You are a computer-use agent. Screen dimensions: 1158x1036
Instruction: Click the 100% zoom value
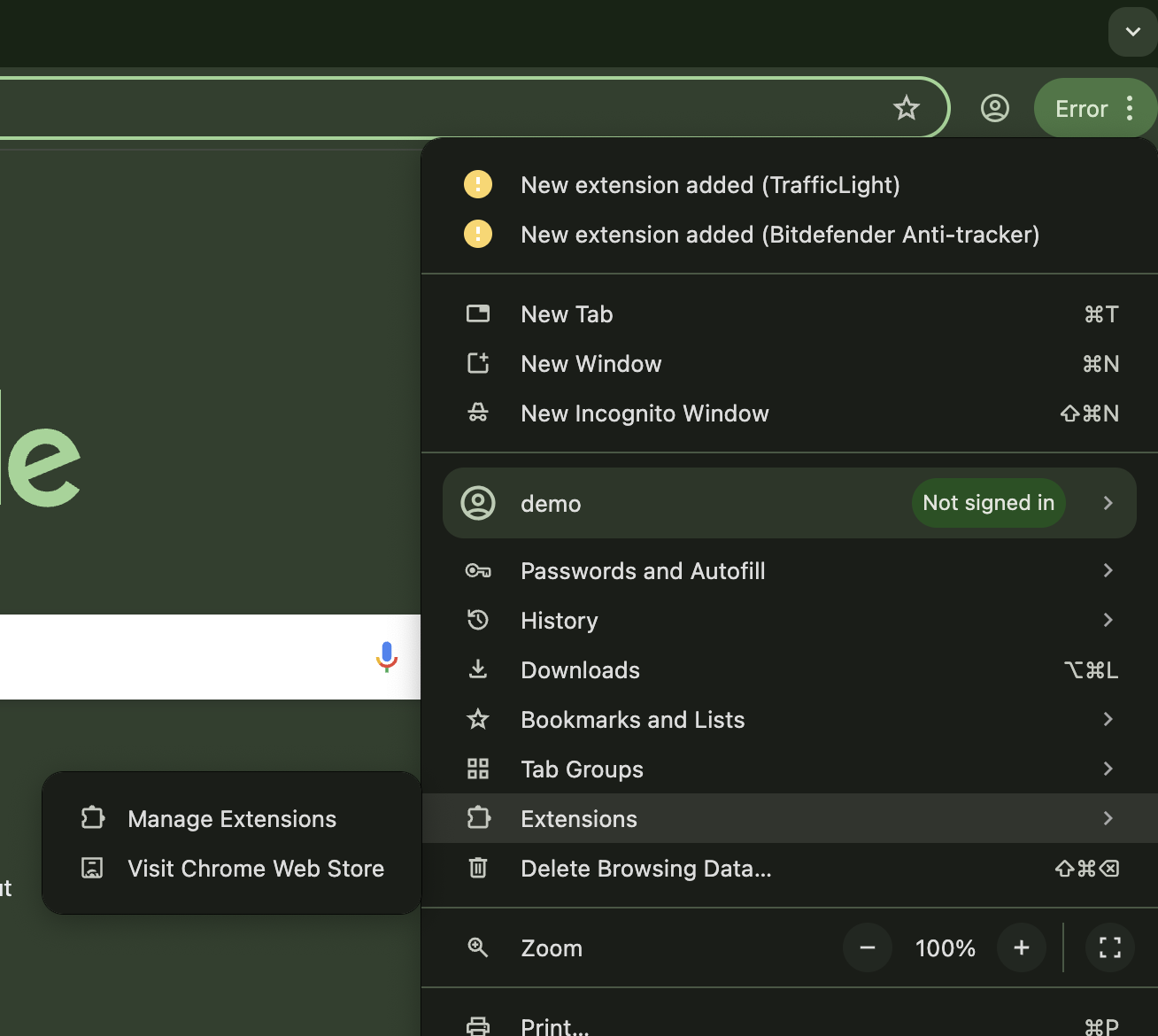(945, 948)
